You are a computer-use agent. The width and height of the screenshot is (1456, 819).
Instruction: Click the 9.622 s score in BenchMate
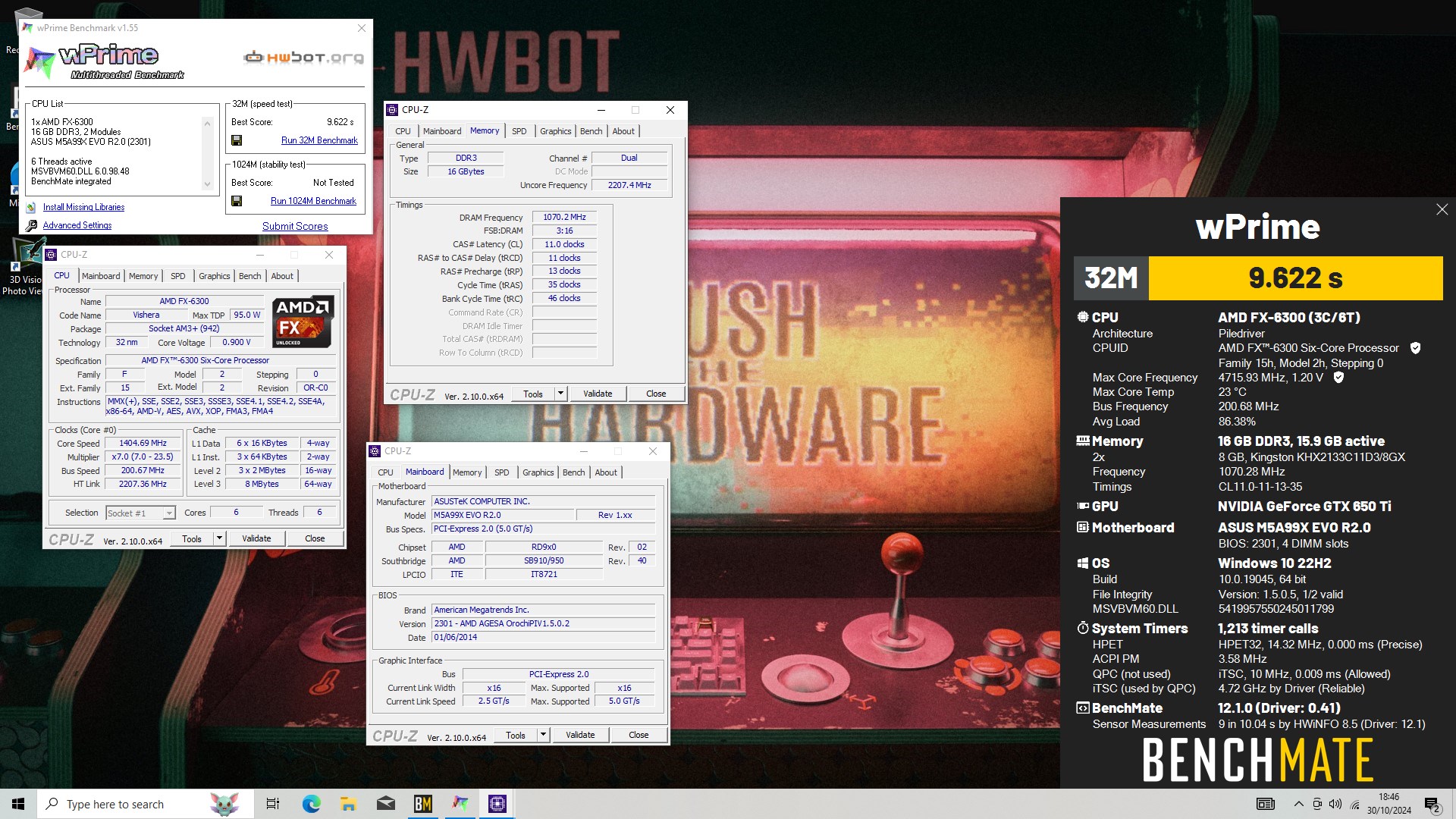1295,278
